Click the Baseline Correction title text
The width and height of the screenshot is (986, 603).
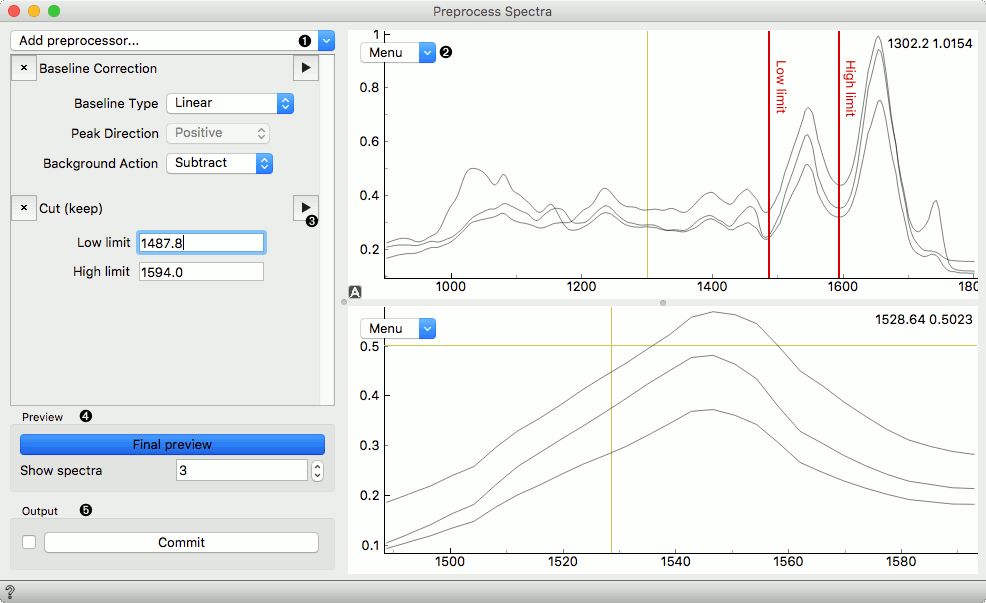coord(98,69)
